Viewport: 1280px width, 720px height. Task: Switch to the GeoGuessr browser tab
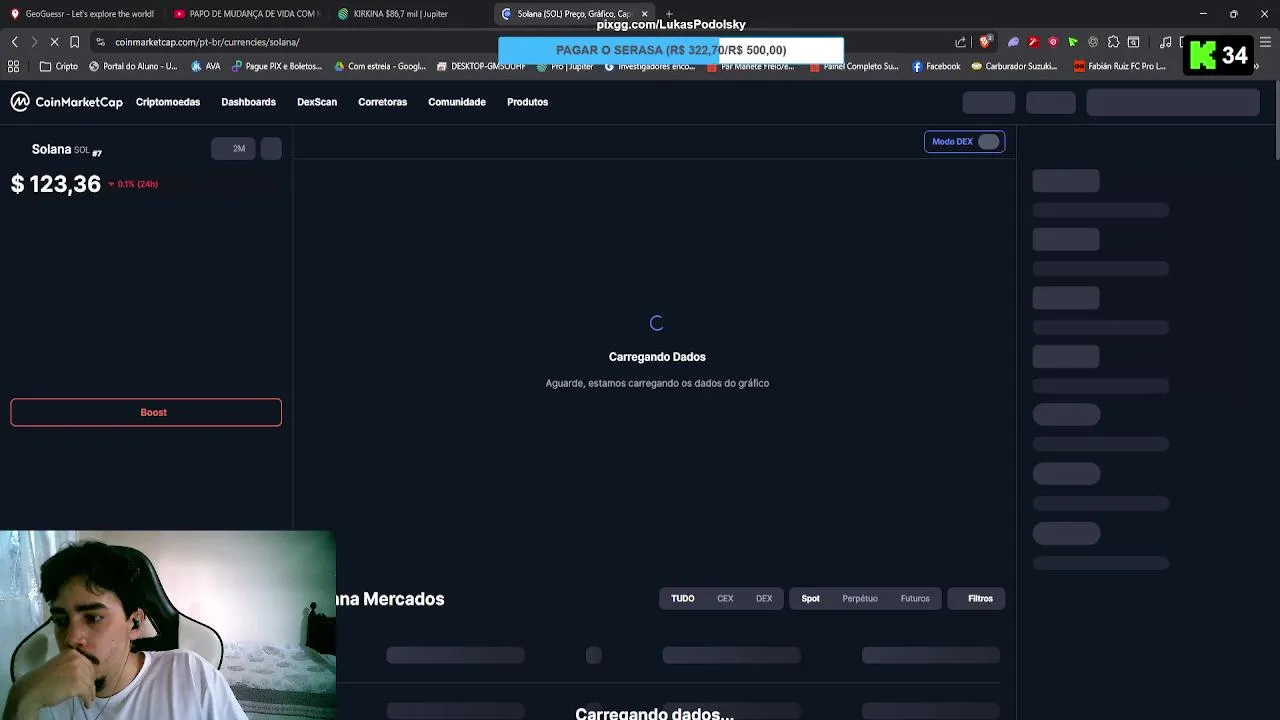(x=82, y=14)
